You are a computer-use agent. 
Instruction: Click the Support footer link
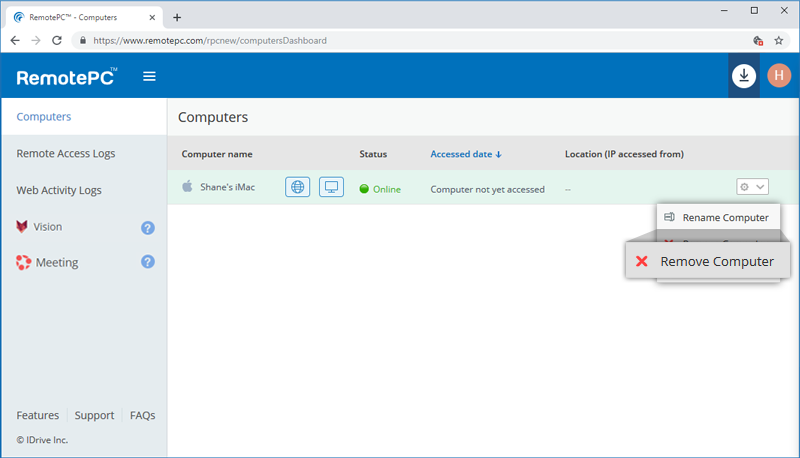click(94, 415)
